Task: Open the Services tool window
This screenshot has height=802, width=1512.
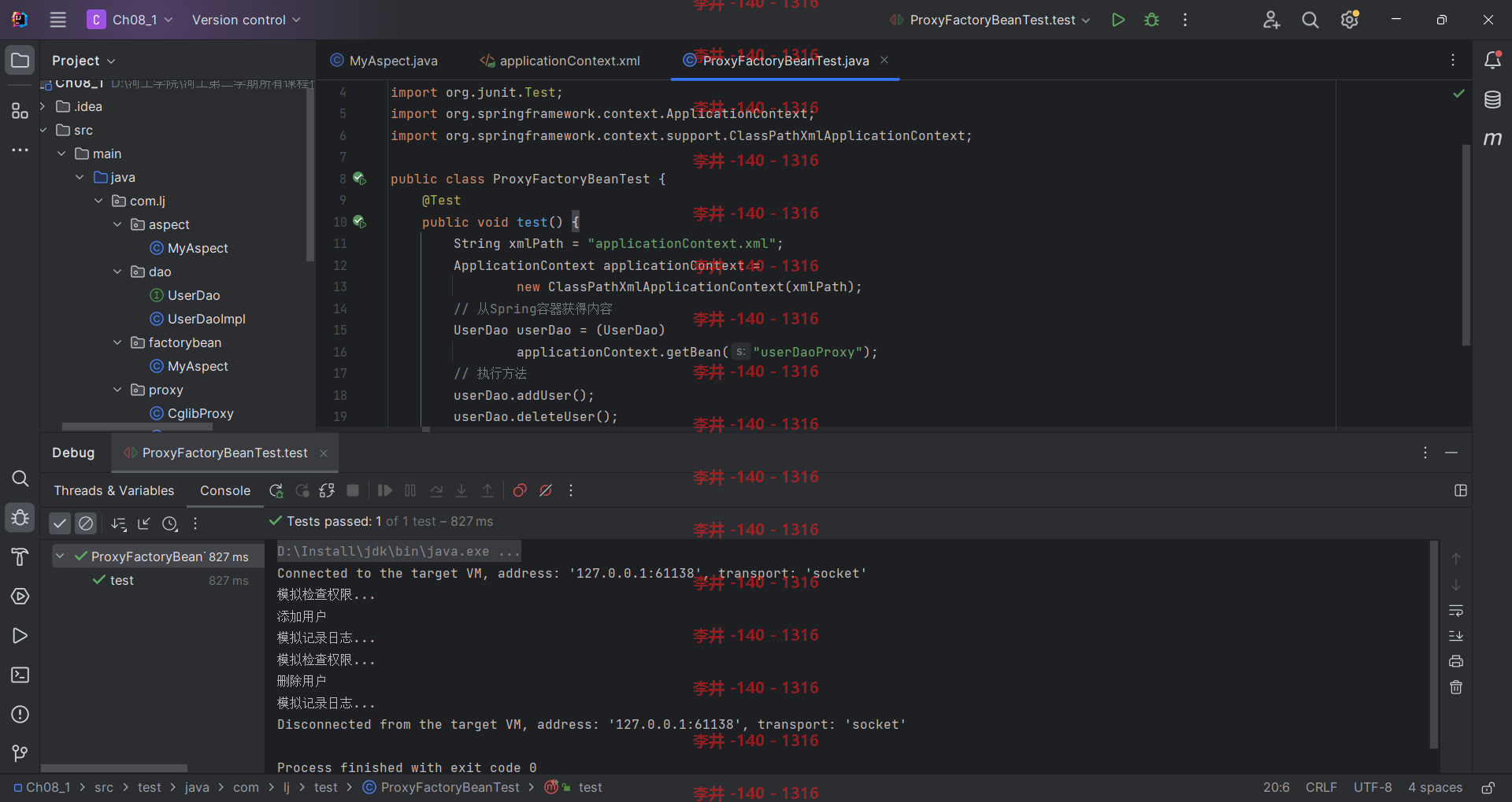Action: 20,597
